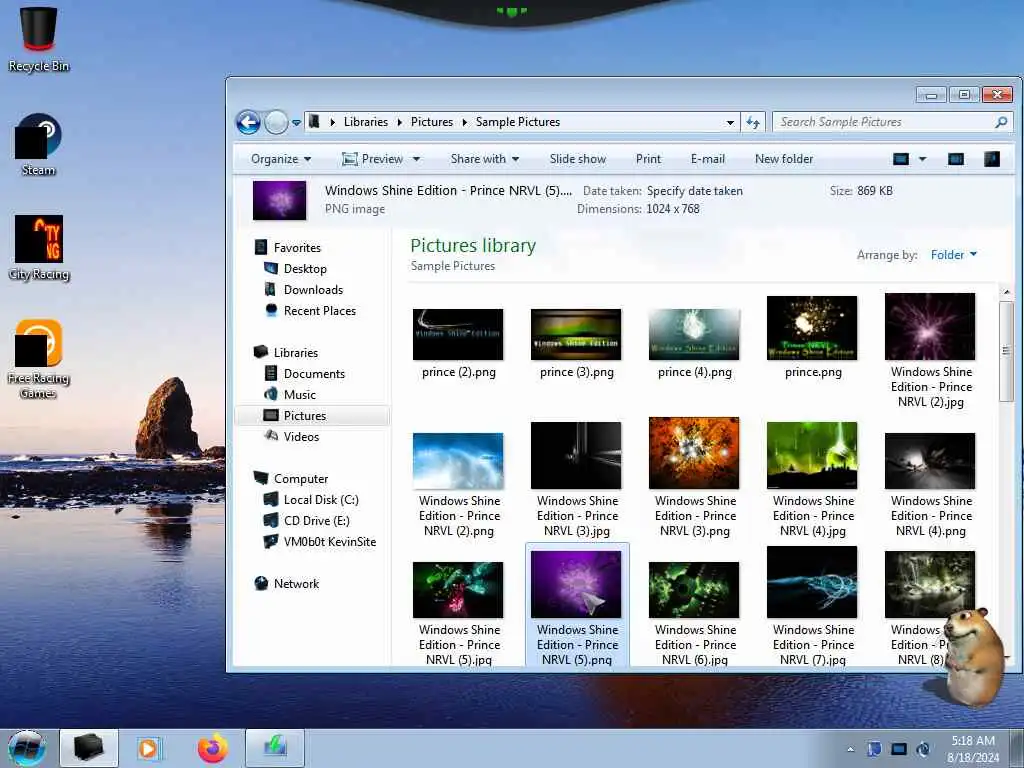
Task: Click the arrow after Libraries in address bar
Action: (x=399, y=122)
